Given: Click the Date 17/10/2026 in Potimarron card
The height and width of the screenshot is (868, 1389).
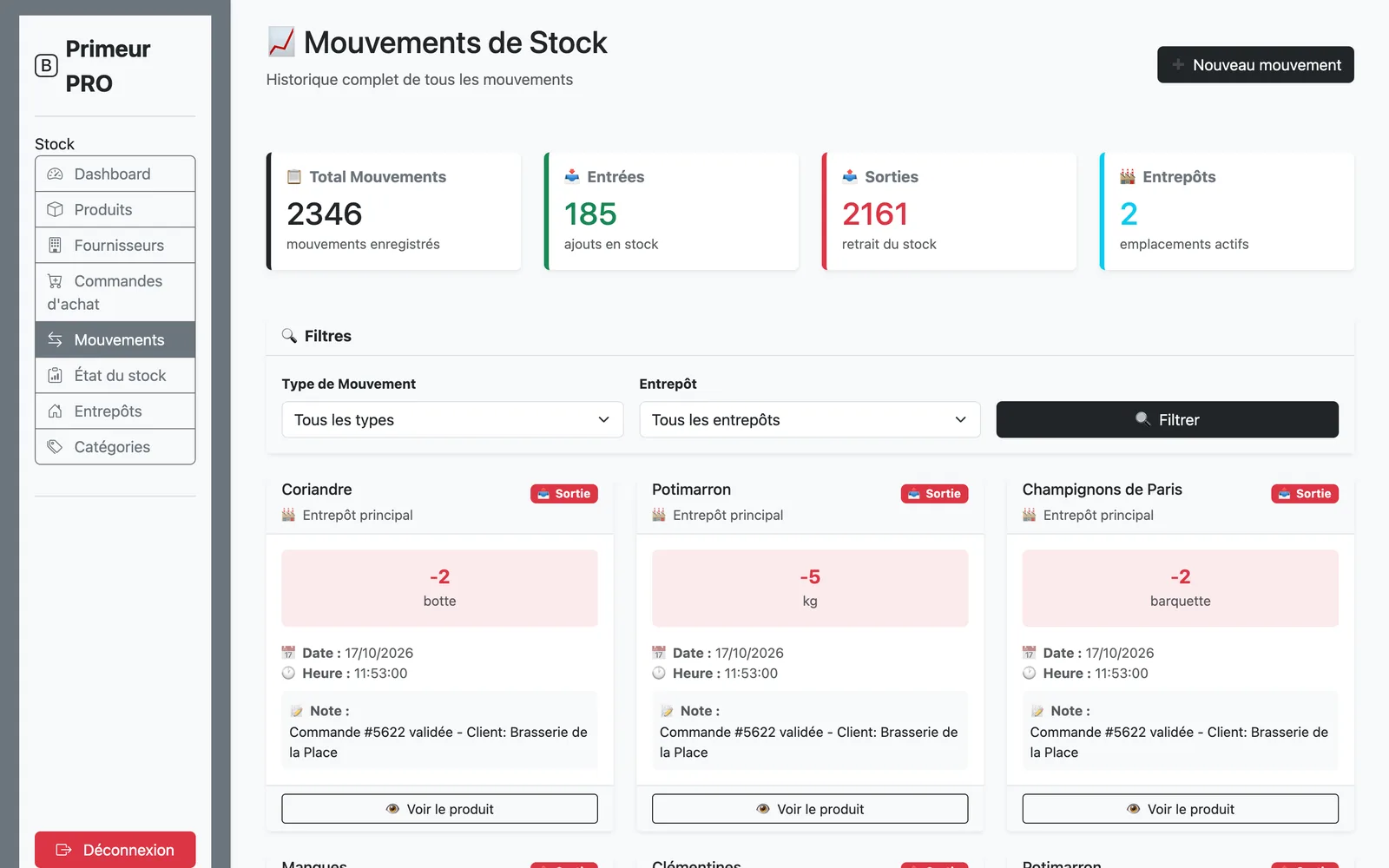Looking at the screenshot, I should coord(727,653).
